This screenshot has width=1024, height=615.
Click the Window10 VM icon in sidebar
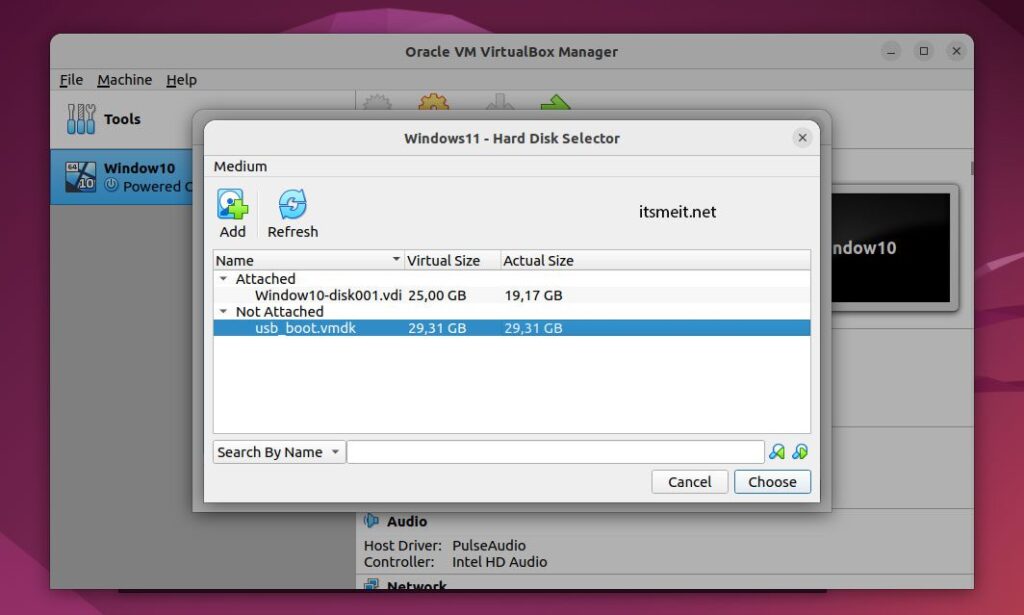(x=79, y=176)
